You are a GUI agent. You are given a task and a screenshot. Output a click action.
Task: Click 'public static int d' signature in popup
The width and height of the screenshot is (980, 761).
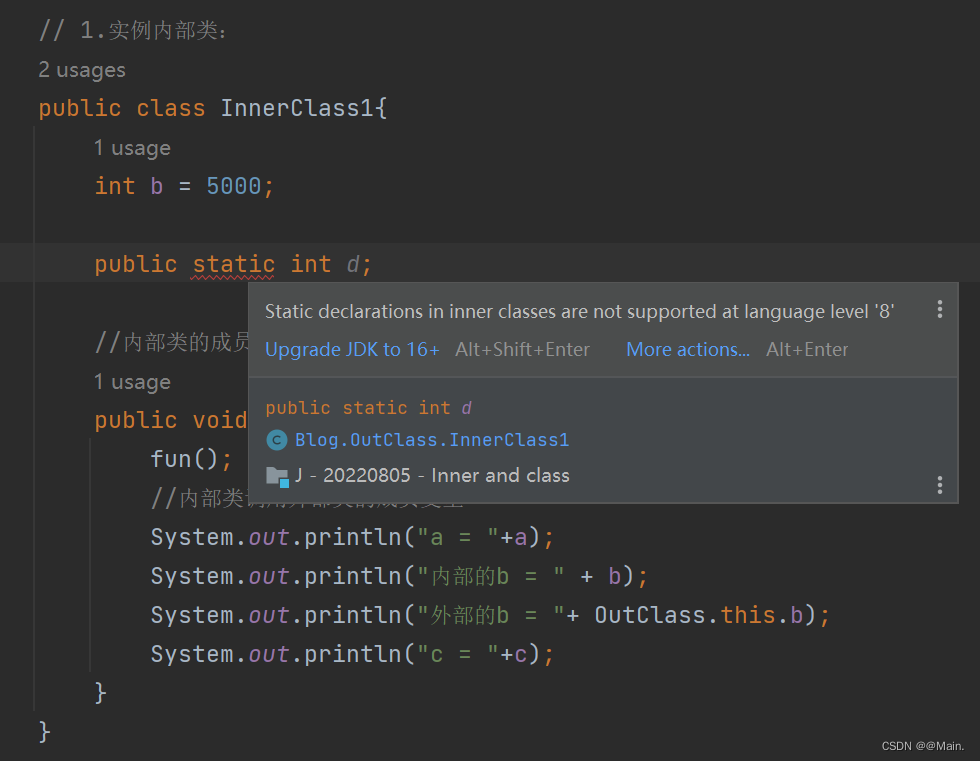click(368, 408)
